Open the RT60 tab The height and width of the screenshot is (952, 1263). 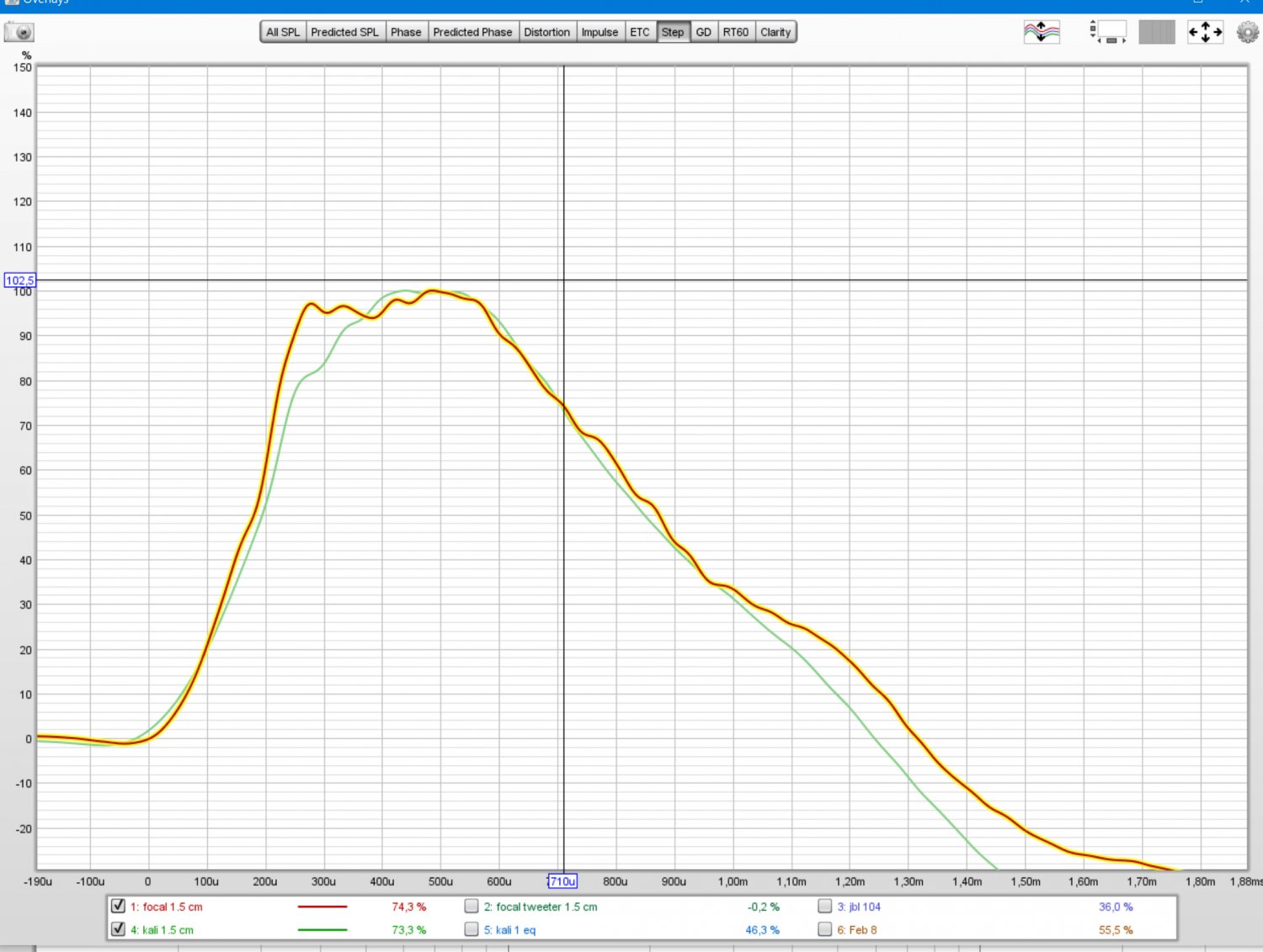pos(736,32)
